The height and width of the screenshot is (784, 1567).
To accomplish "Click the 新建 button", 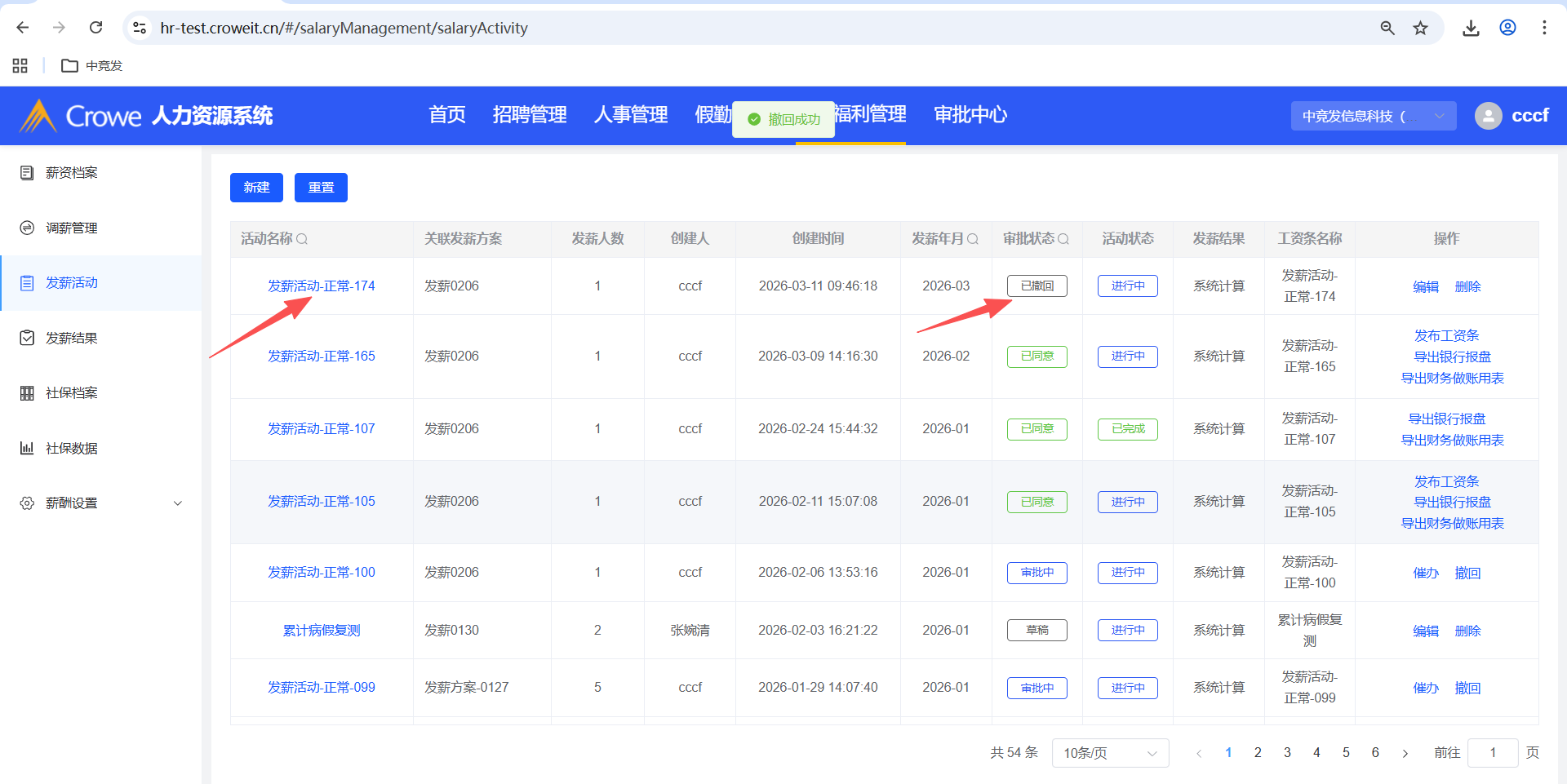I will pos(256,188).
